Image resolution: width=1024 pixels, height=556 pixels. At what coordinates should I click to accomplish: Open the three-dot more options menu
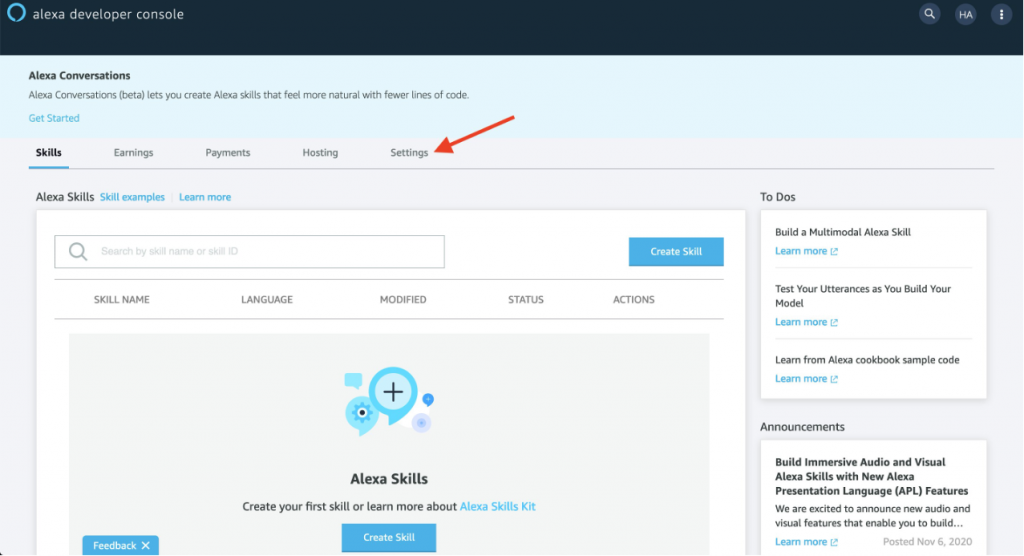pyautogui.click(x=1001, y=14)
